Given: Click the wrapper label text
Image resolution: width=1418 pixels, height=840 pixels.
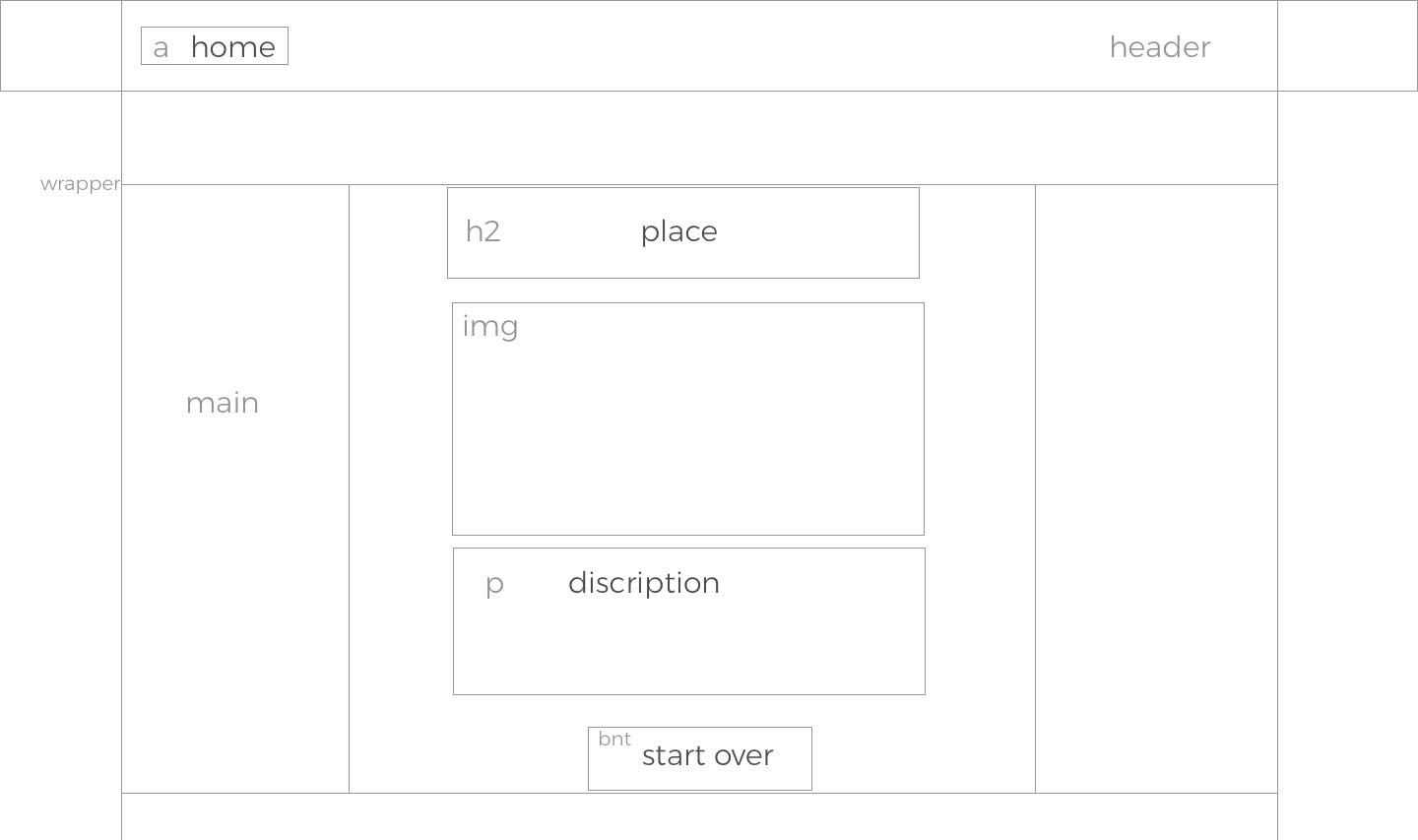Looking at the screenshot, I should pos(80,183).
